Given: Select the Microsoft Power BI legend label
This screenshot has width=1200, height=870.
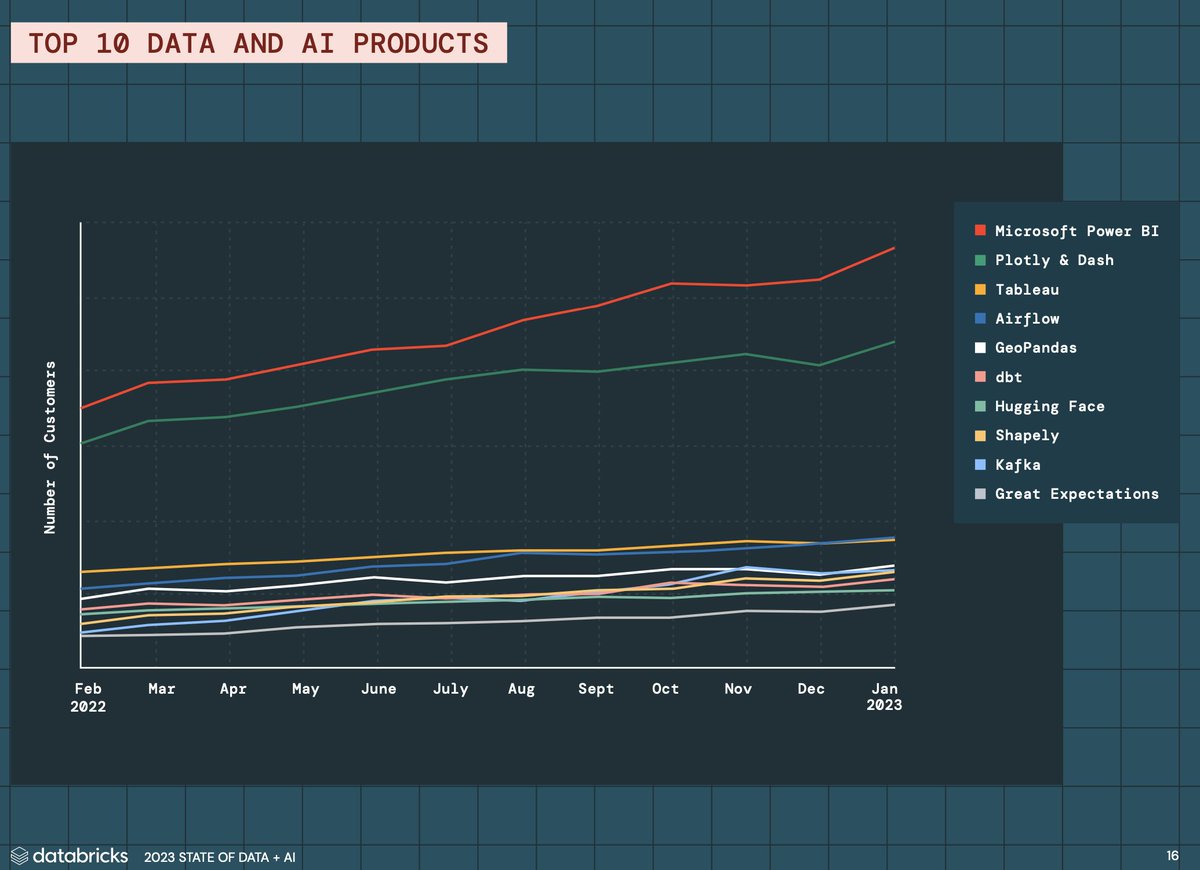Looking at the screenshot, I should point(1077,231).
